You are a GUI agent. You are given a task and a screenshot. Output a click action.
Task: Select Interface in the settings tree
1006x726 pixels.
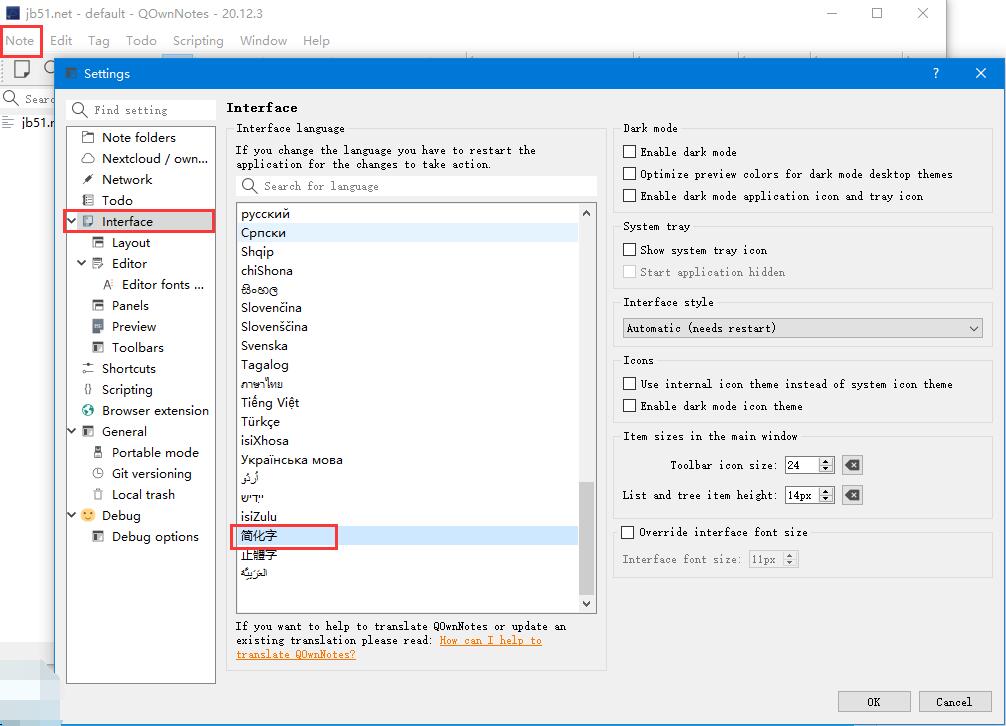point(139,221)
